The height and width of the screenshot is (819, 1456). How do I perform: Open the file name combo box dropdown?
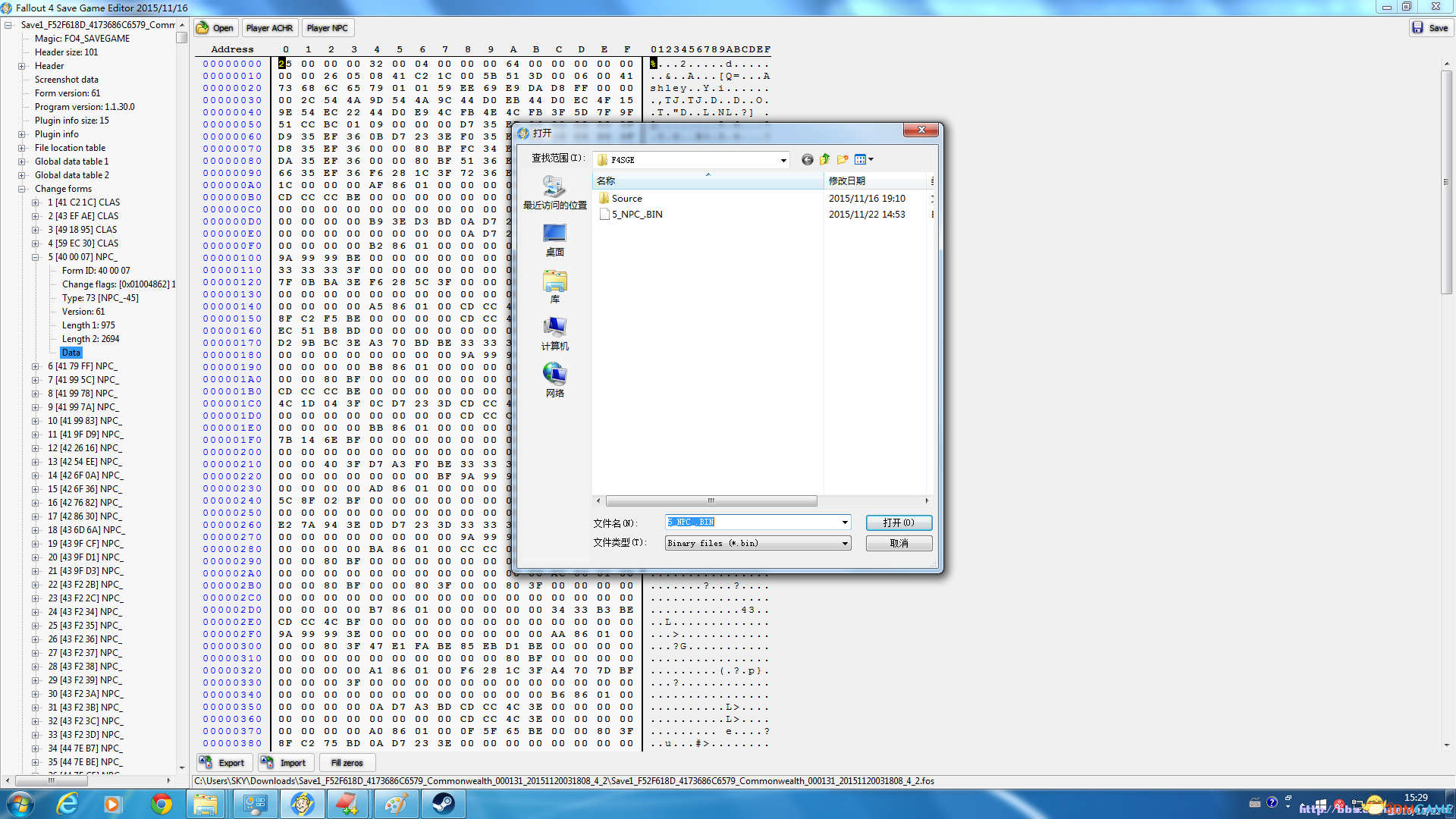pos(844,522)
